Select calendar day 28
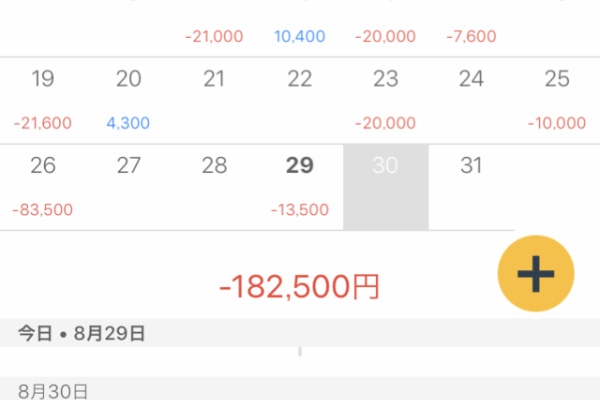Image resolution: width=600 pixels, height=400 pixels. point(214,186)
